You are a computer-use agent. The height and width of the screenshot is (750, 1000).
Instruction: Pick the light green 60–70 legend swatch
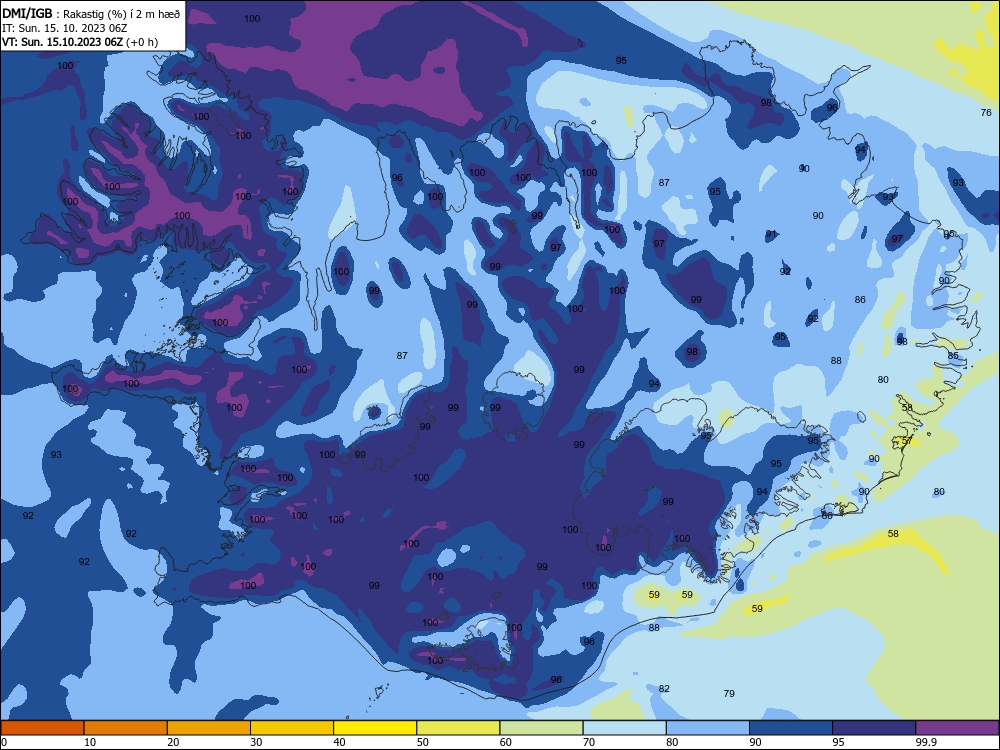541,728
